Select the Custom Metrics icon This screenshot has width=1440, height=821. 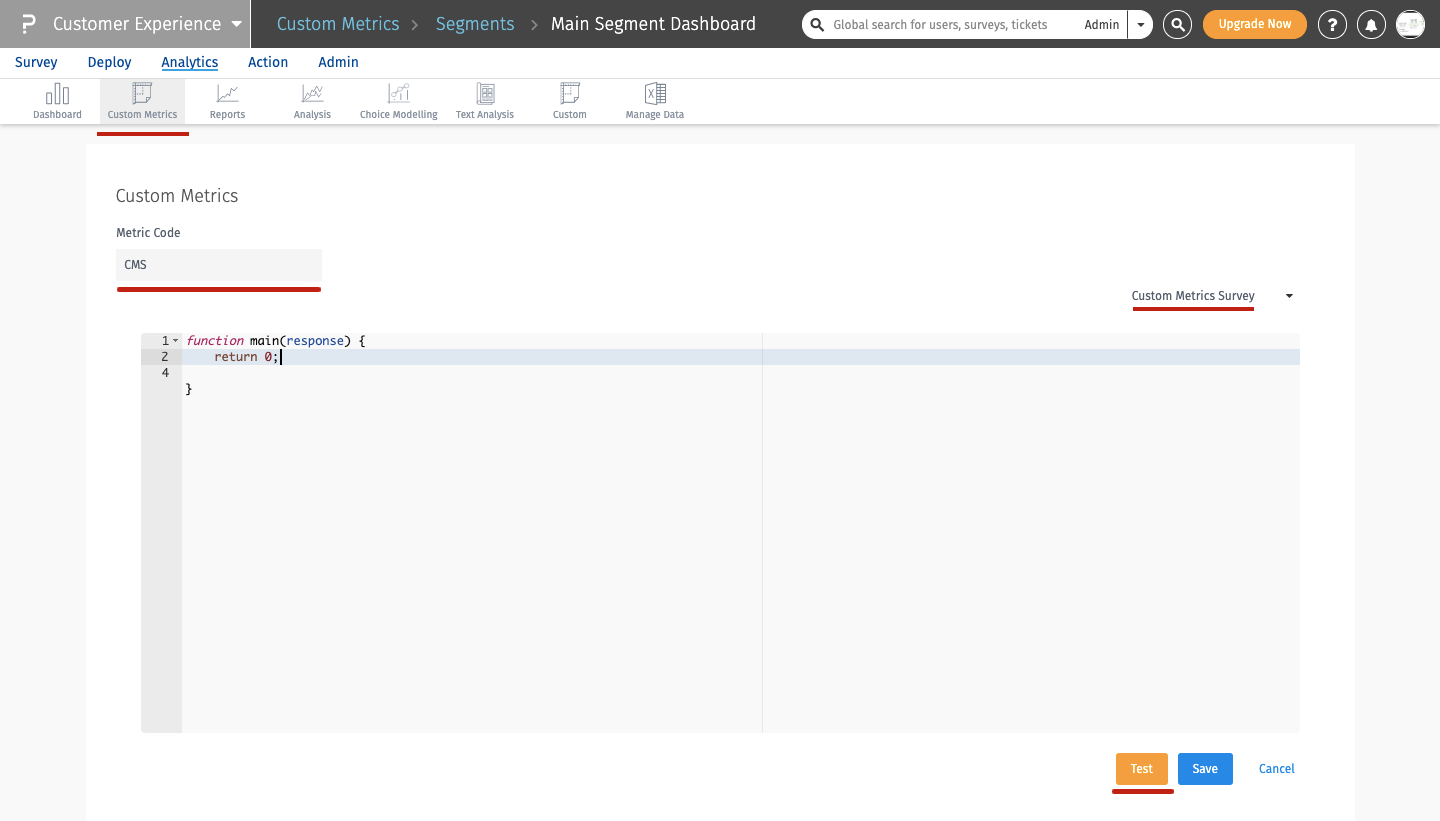click(142, 100)
